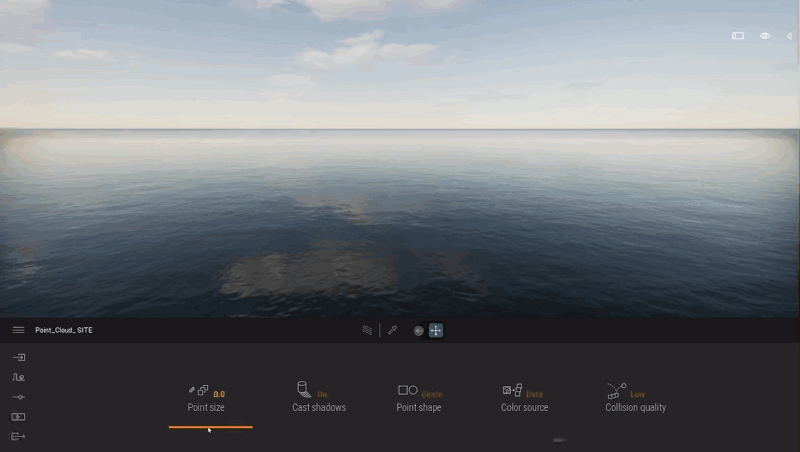Viewport: 800px width, 452px height.
Task: Select the Point_Cloud_SITE object name
Action: click(x=64, y=330)
